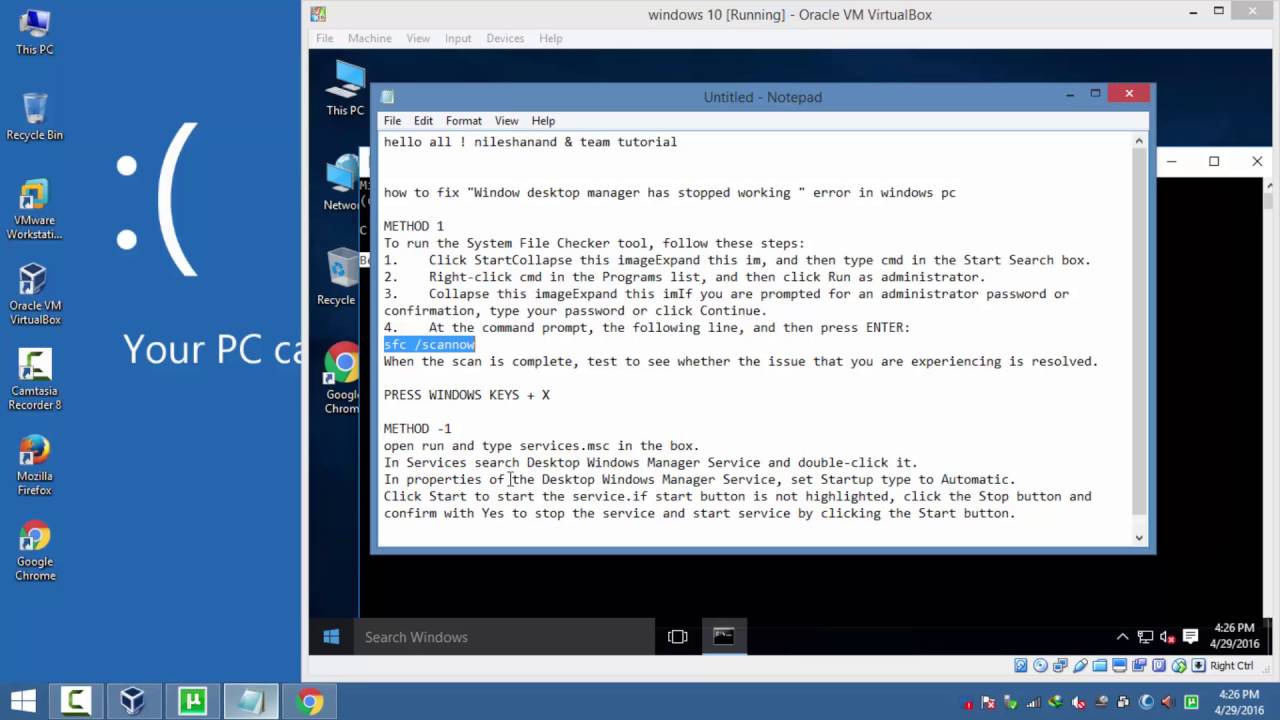
Task: Open Google Chrome on host taskbar
Action: (310, 702)
